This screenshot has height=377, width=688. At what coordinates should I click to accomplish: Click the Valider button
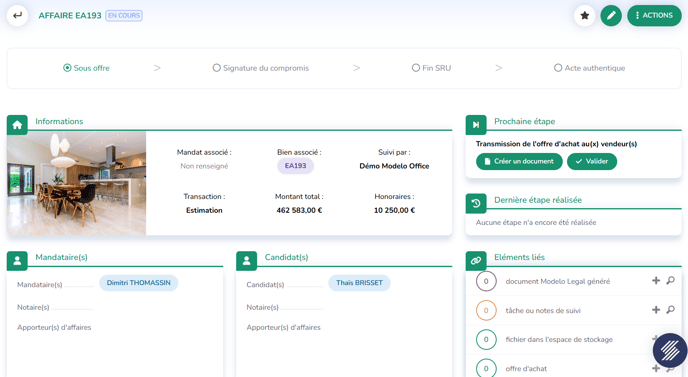(x=592, y=162)
